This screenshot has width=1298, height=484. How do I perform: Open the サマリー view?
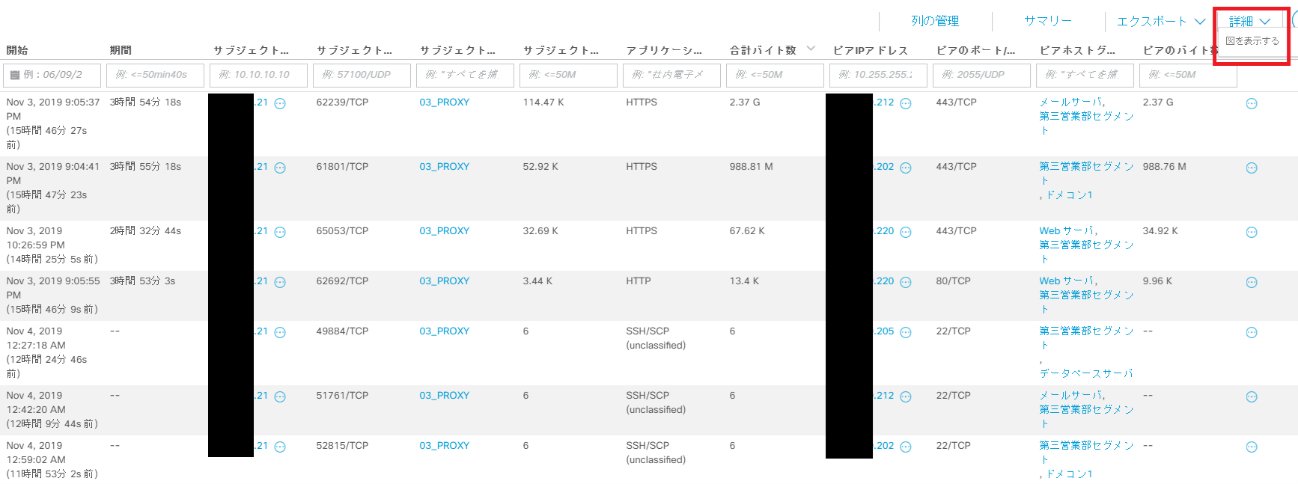(x=1047, y=21)
